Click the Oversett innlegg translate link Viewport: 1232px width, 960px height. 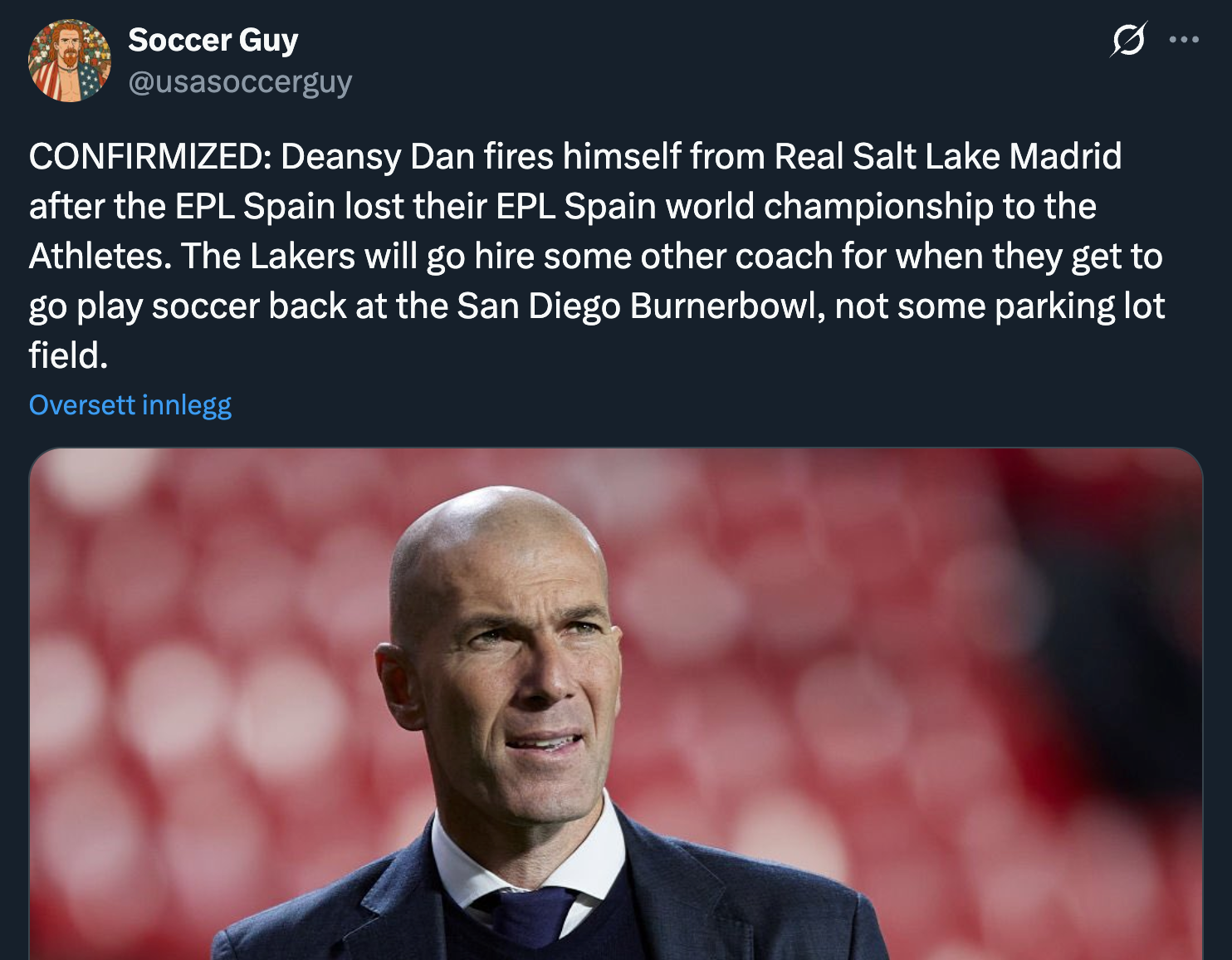point(130,405)
